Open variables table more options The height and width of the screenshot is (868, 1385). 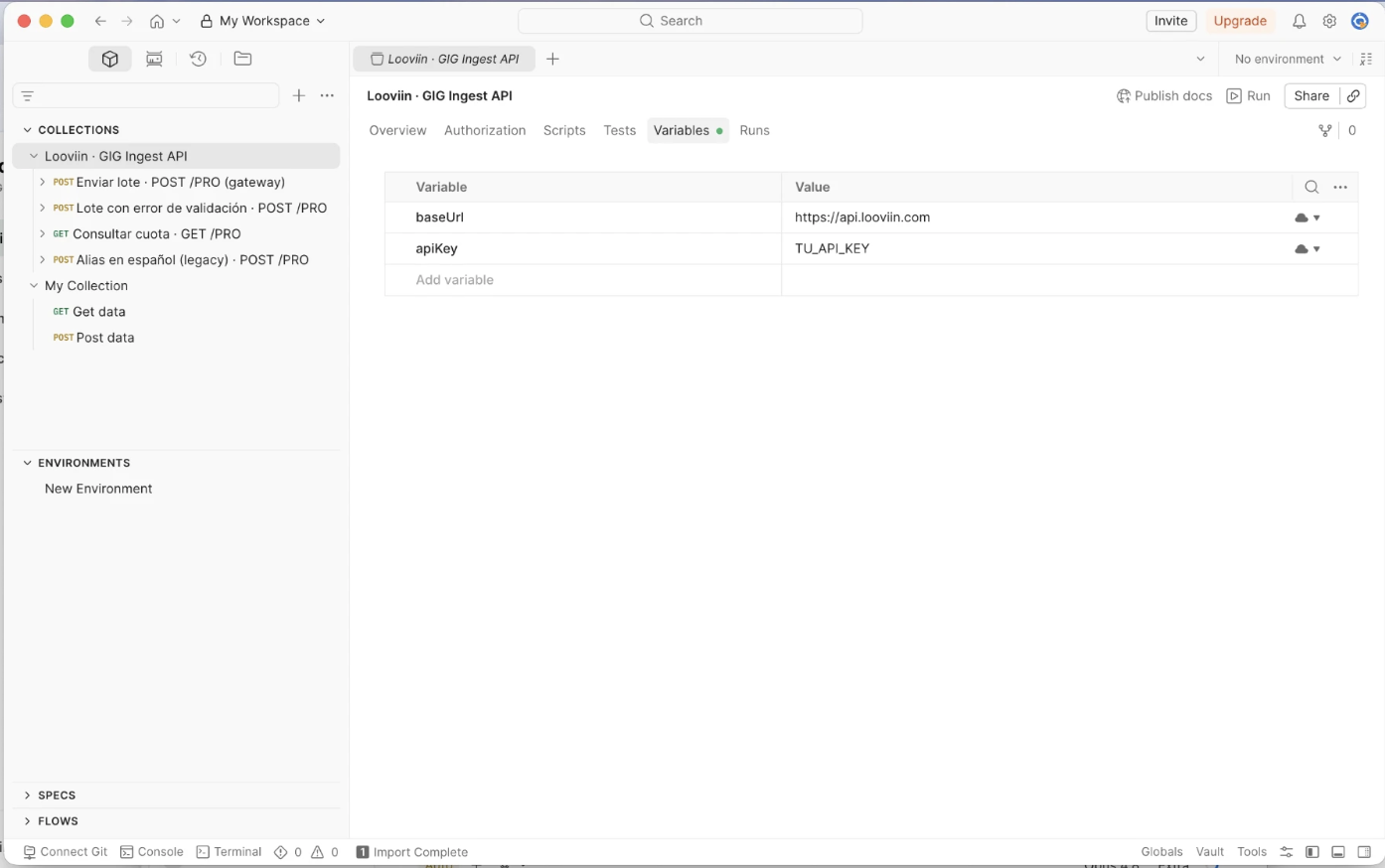point(1340,187)
